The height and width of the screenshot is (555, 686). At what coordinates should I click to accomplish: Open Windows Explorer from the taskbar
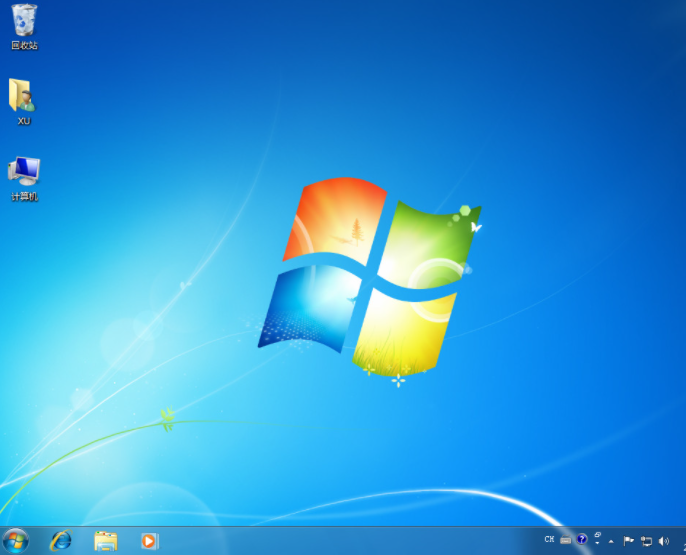click(x=105, y=541)
